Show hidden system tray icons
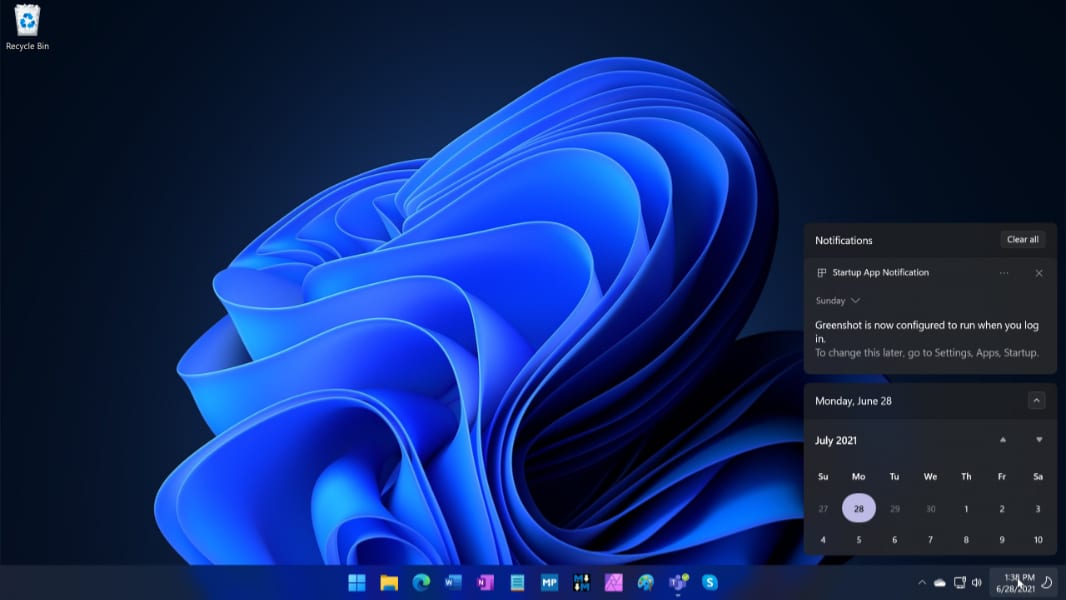The width and height of the screenshot is (1066, 600). pyautogui.click(x=922, y=582)
